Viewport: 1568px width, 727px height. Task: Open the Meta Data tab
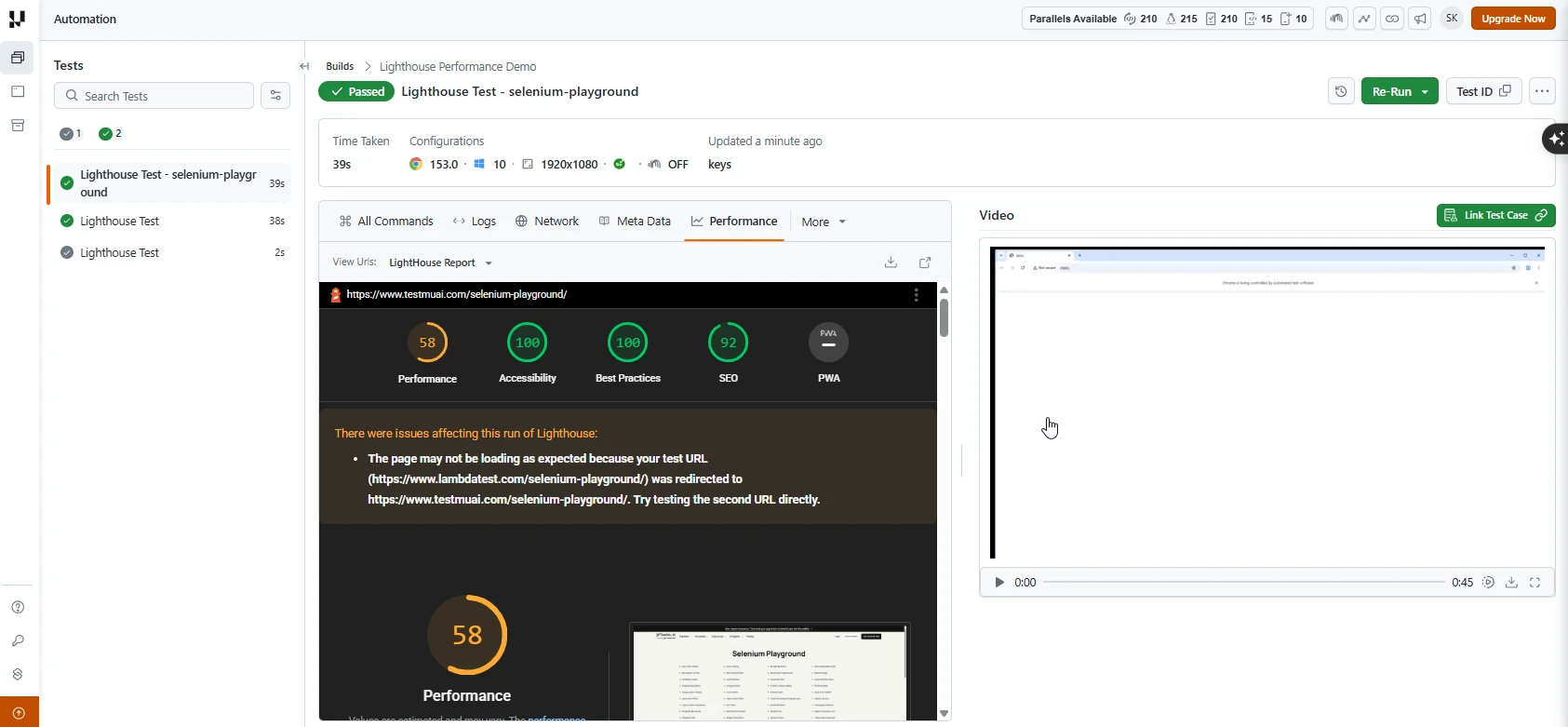635,221
